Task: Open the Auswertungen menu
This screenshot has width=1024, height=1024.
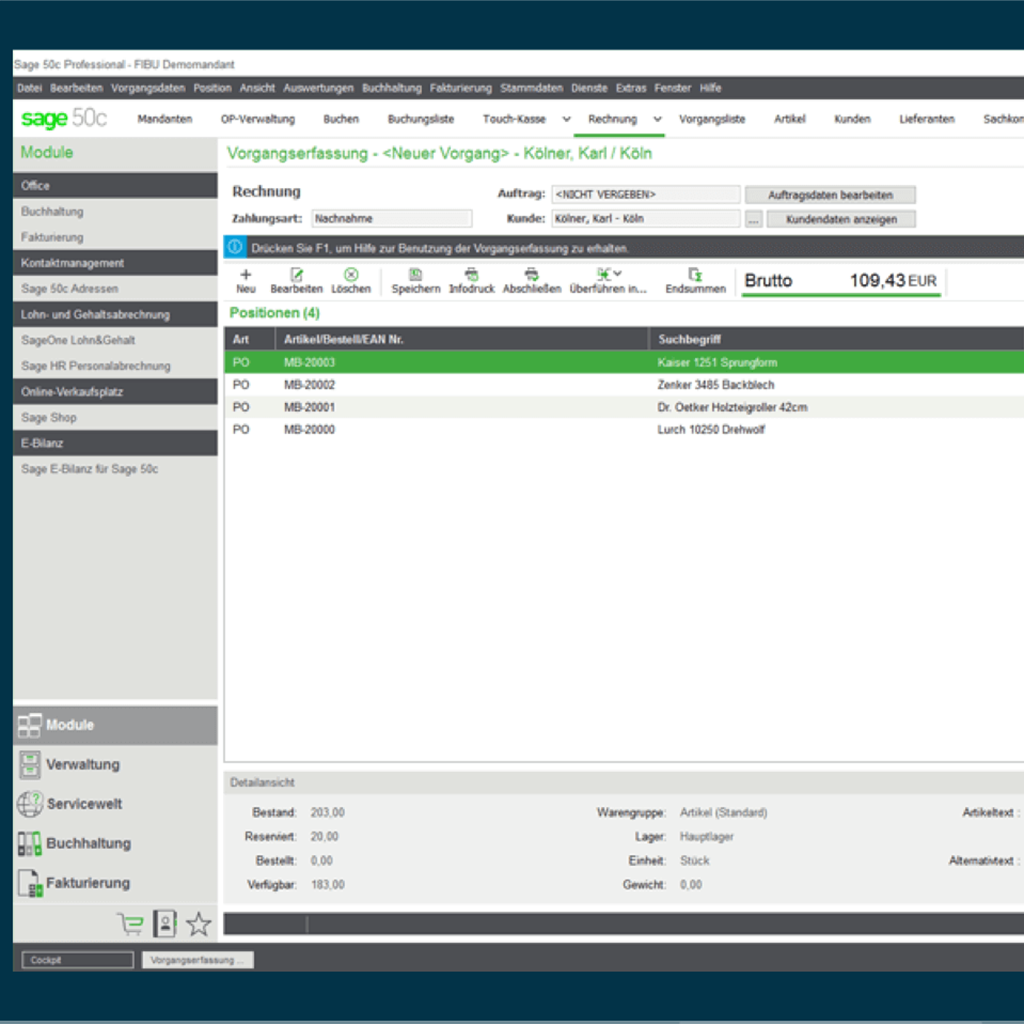Action: tap(318, 88)
